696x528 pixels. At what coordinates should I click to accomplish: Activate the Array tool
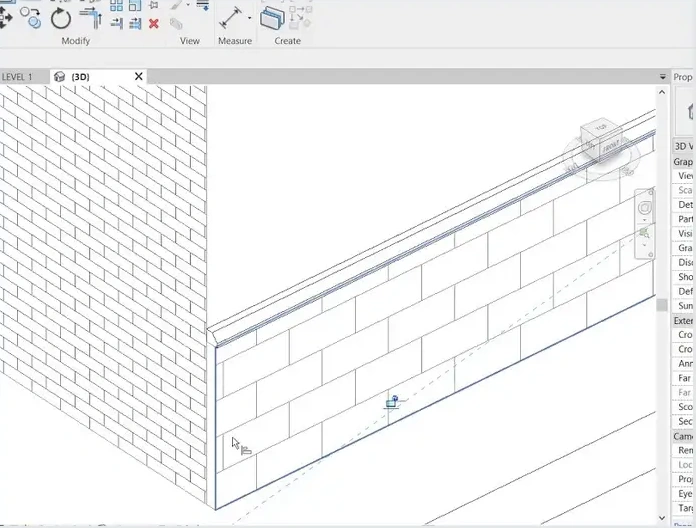pos(116,5)
